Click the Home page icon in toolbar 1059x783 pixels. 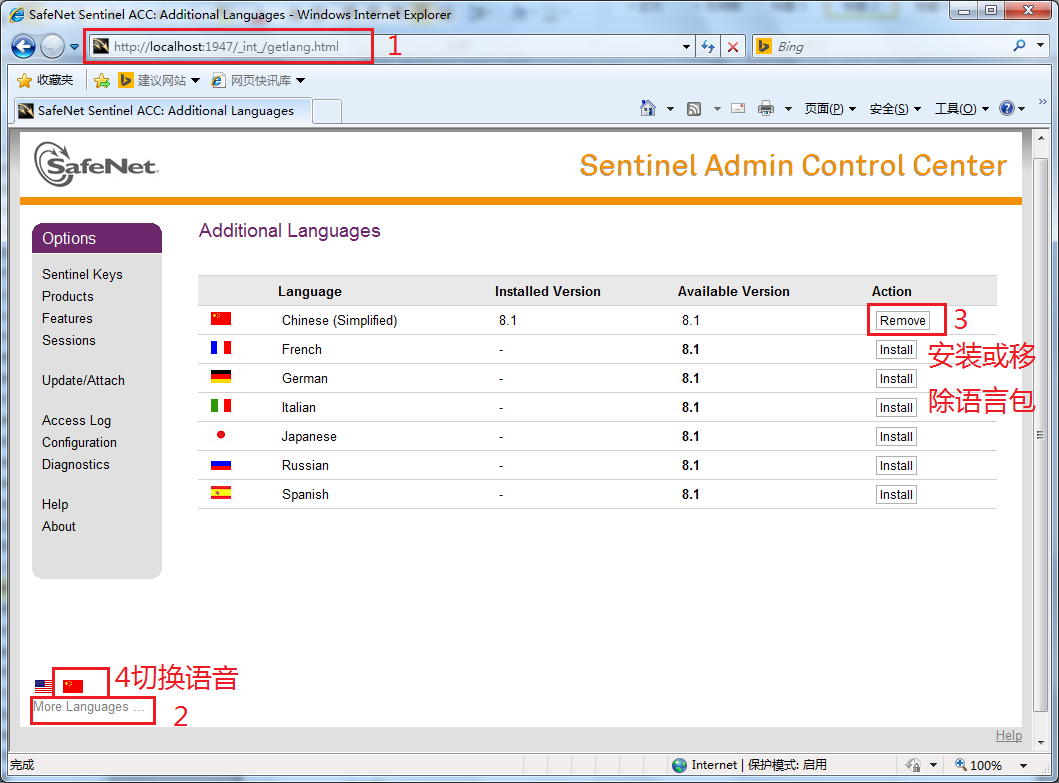[x=648, y=109]
